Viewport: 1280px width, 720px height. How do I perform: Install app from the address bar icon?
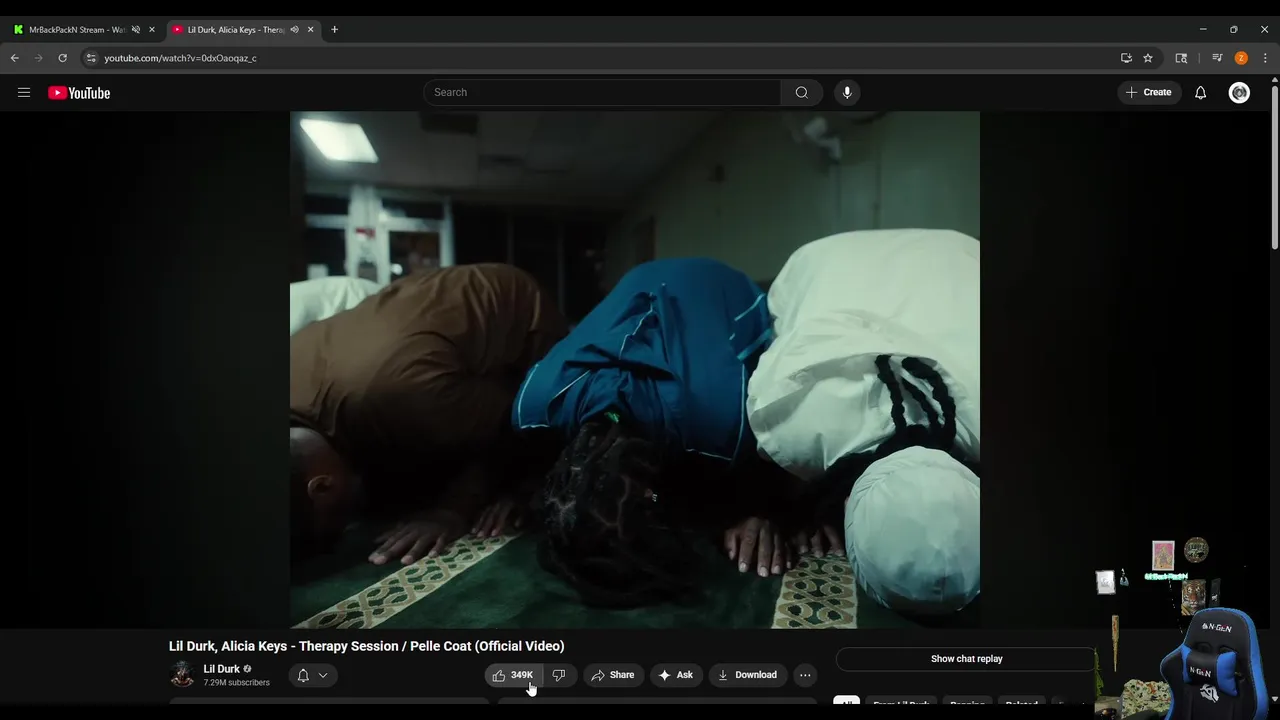tap(1126, 58)
